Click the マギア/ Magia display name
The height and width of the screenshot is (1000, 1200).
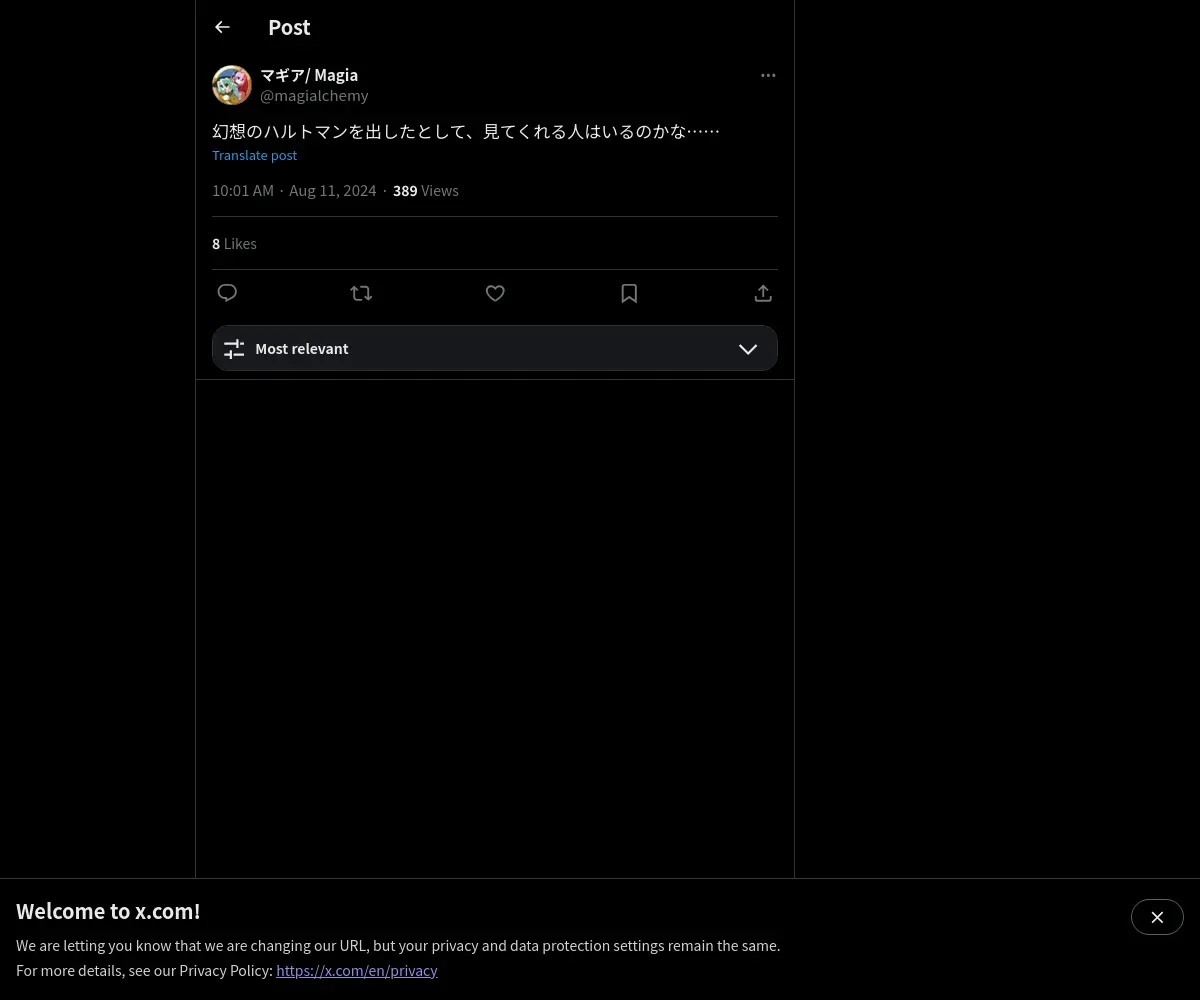point(309,75)
